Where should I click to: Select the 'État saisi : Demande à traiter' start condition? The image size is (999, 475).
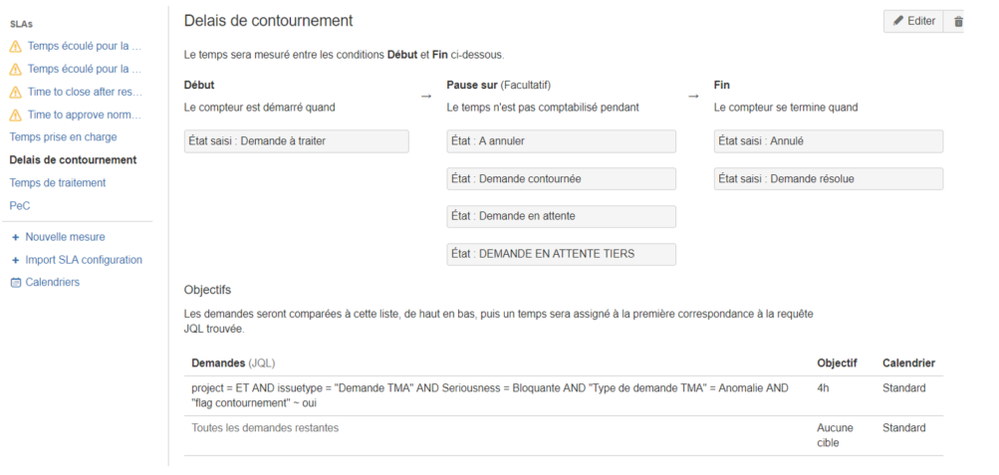pyautogui.click(x=296, y=141)
